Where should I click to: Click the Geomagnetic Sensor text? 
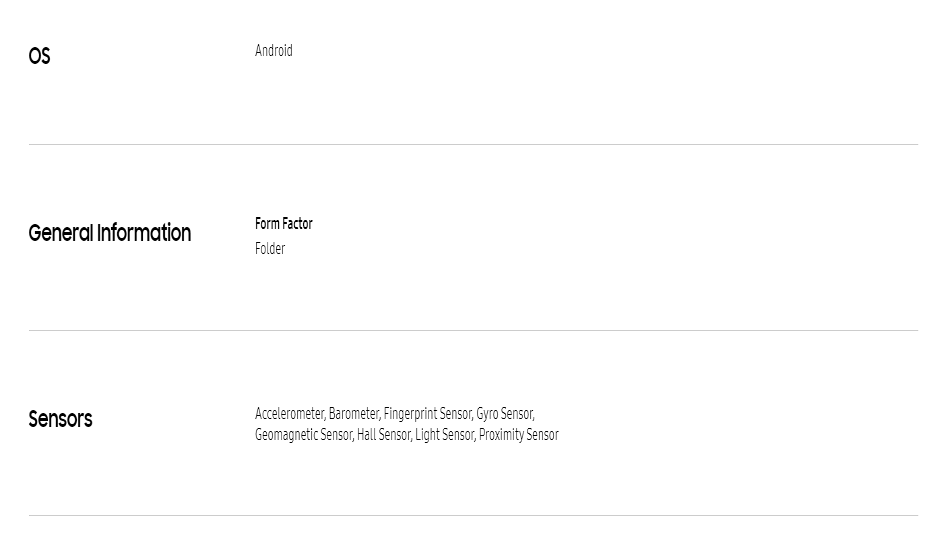[x=304, y=435]
